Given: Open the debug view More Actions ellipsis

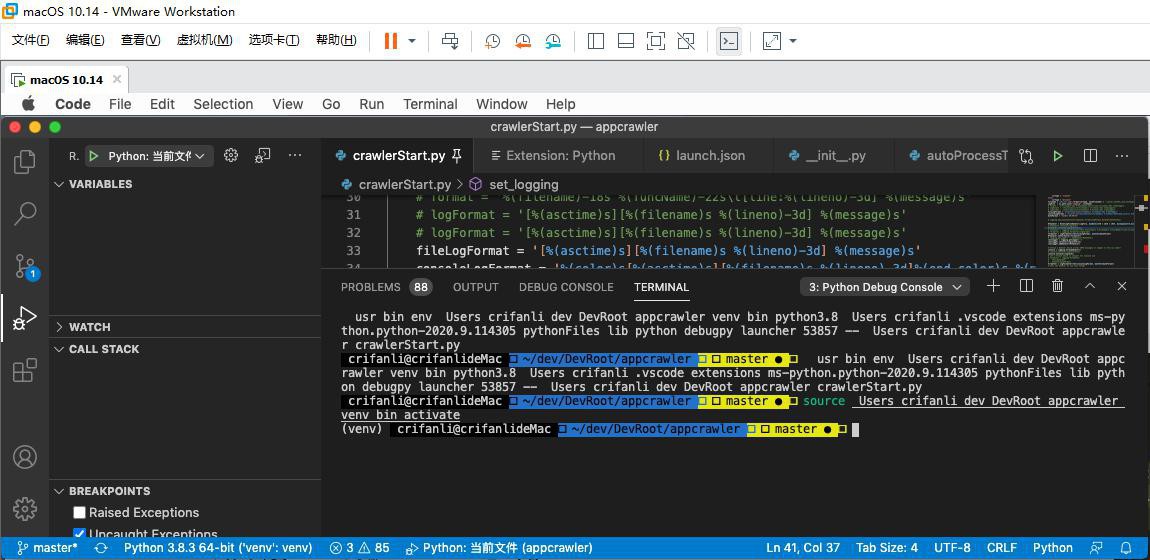Looking at the screenshot, I should (x=295, y=155).
